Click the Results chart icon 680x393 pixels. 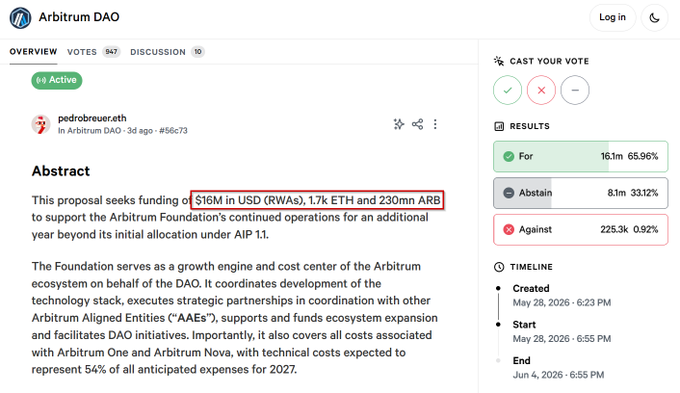point(499,126)
